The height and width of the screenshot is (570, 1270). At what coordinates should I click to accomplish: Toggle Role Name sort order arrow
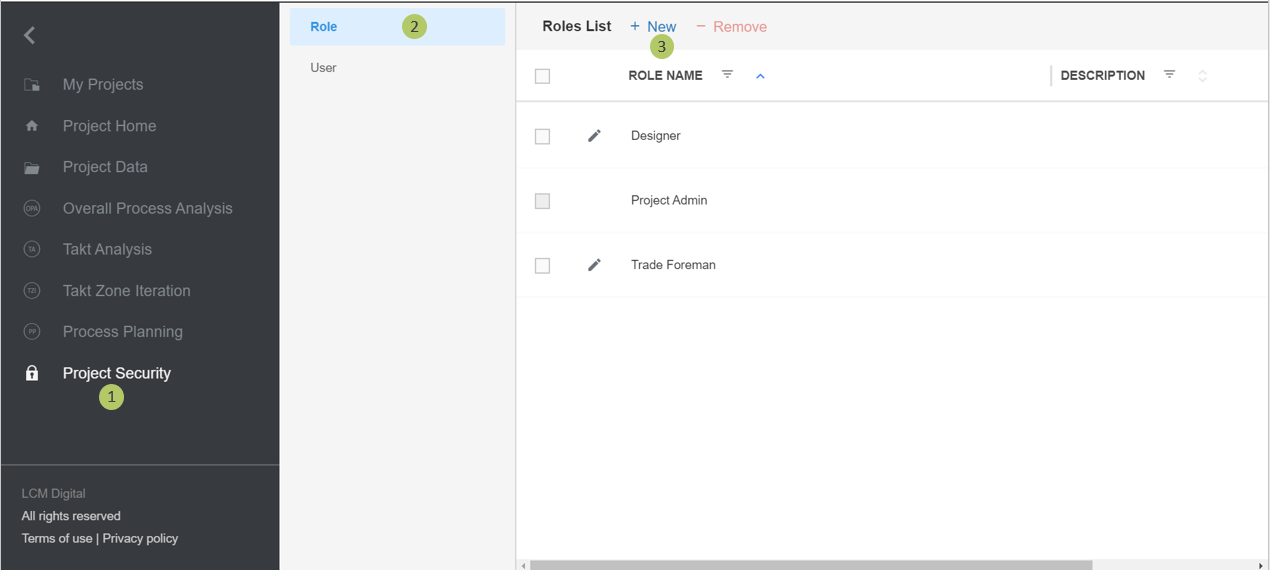pos(760,76)
